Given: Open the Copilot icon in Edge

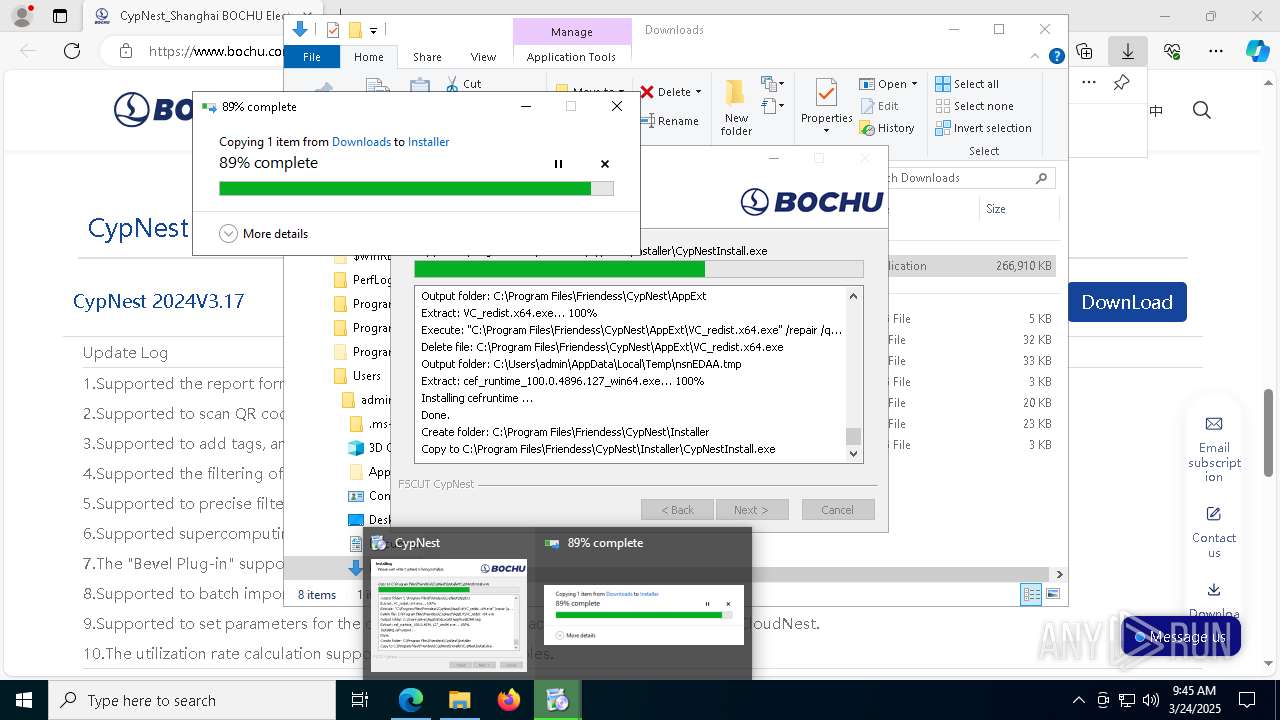Looking at the screenshot, I should click(1258, 51).
